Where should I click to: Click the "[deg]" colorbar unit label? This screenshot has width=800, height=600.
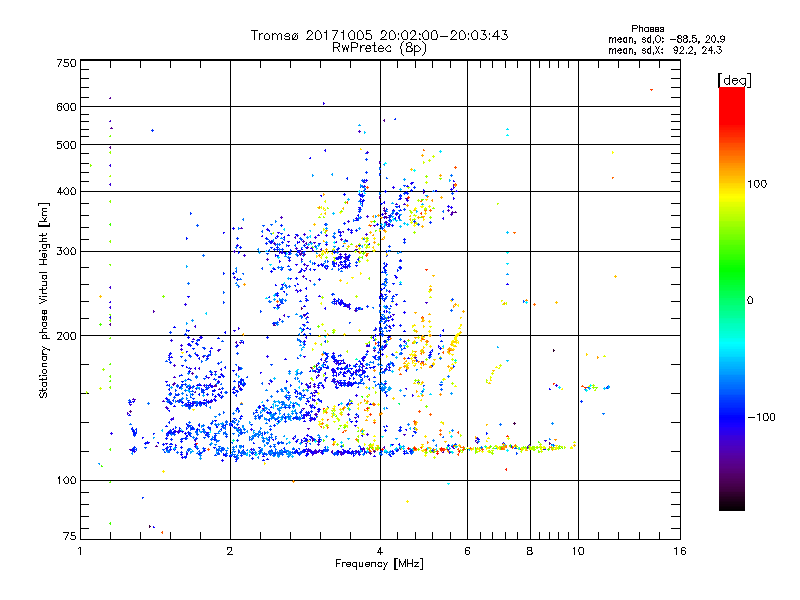pyautogui.click(x=734, y=80)
